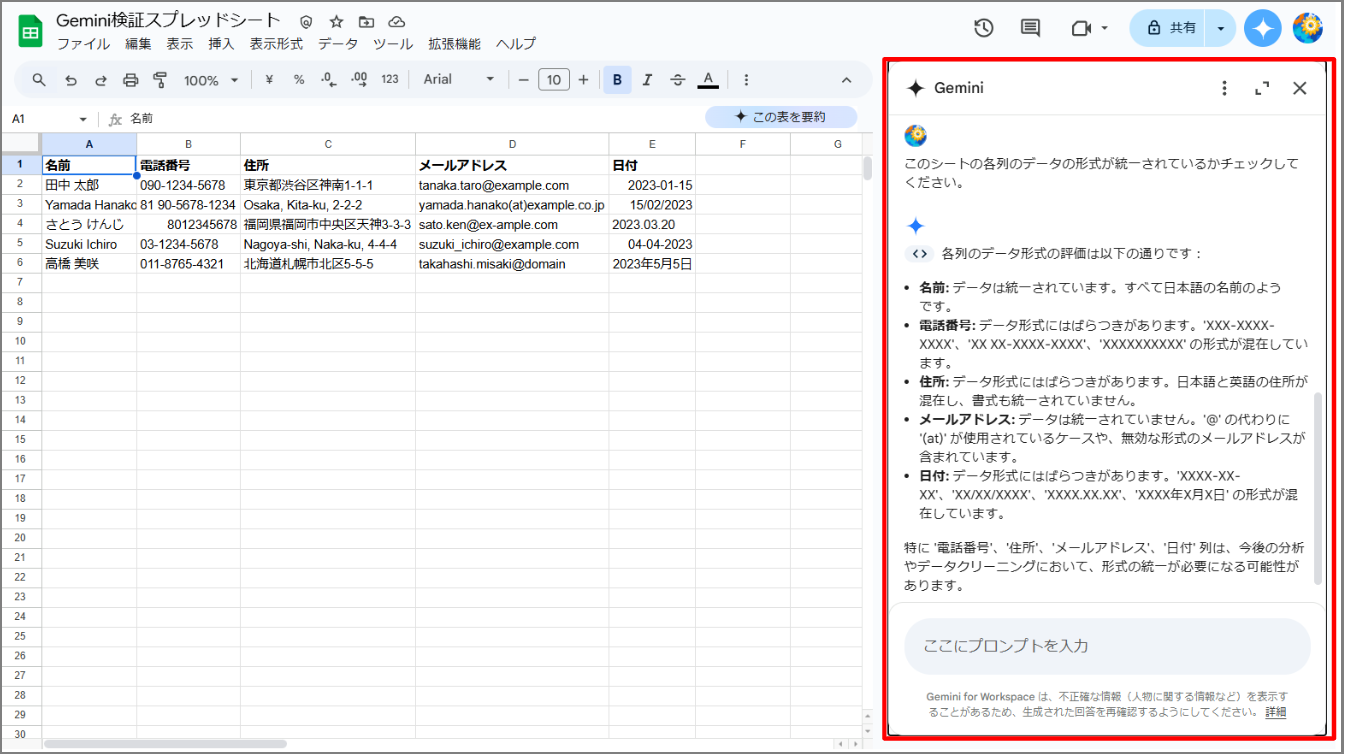The height and width of the screenshot is (754, 1345).
Task: Open the 表示 menu
Action: (180, 44)
